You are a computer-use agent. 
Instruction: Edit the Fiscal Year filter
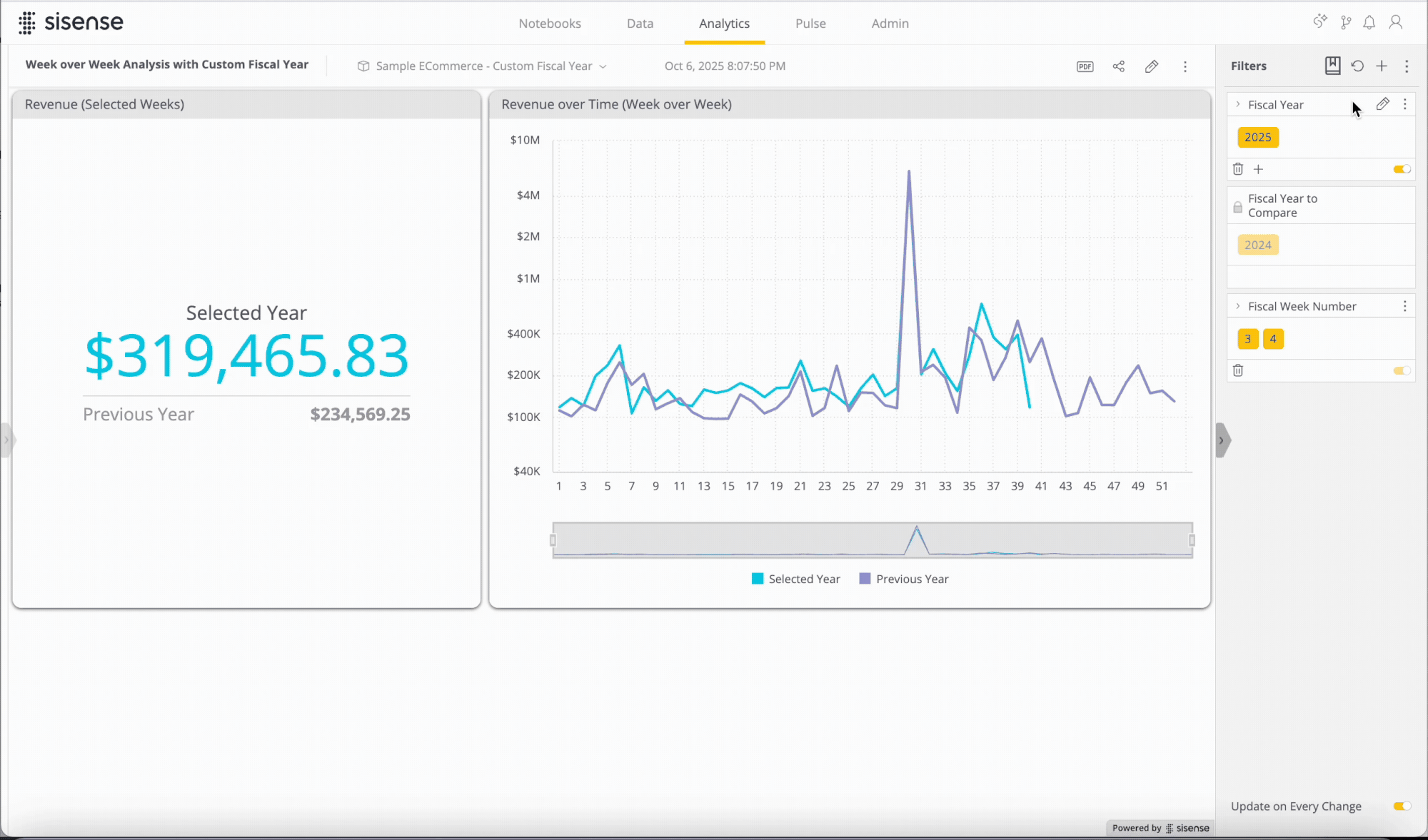click(x=1382, y=104)
